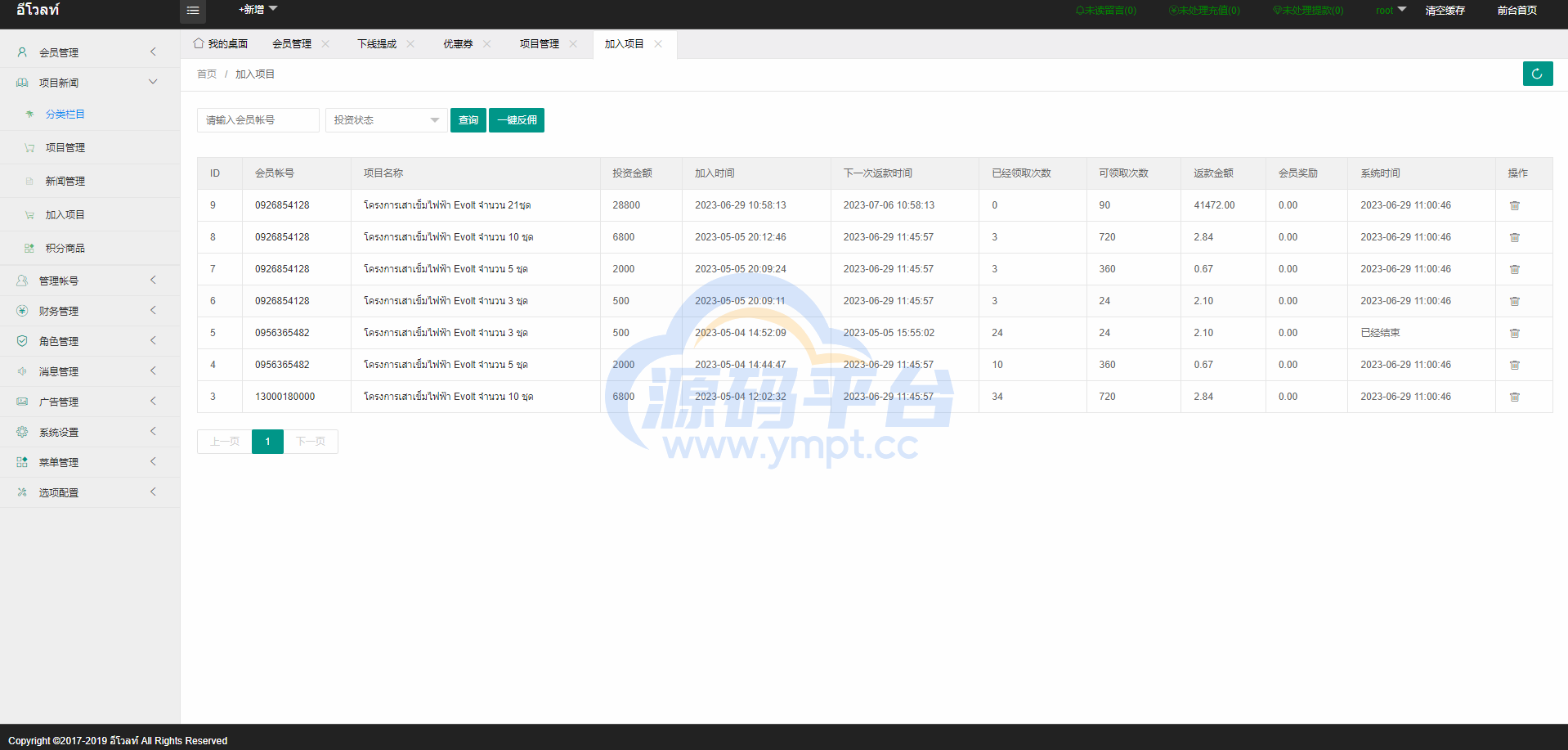Close the 项目管理 tab
Viewport: 1568px width, 750px height.
pos(573,44)
